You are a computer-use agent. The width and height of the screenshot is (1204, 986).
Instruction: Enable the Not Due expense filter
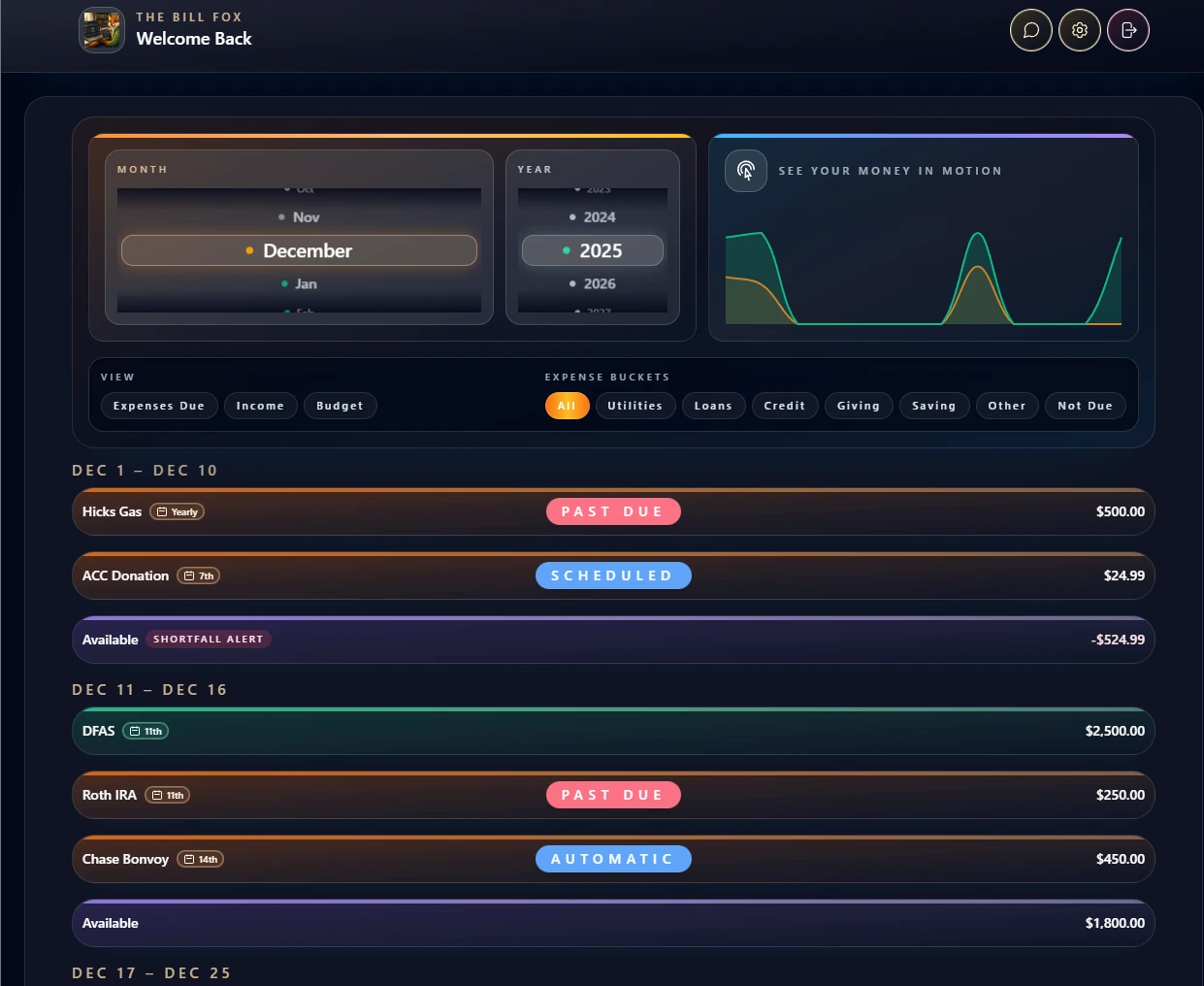point(1085,406)
